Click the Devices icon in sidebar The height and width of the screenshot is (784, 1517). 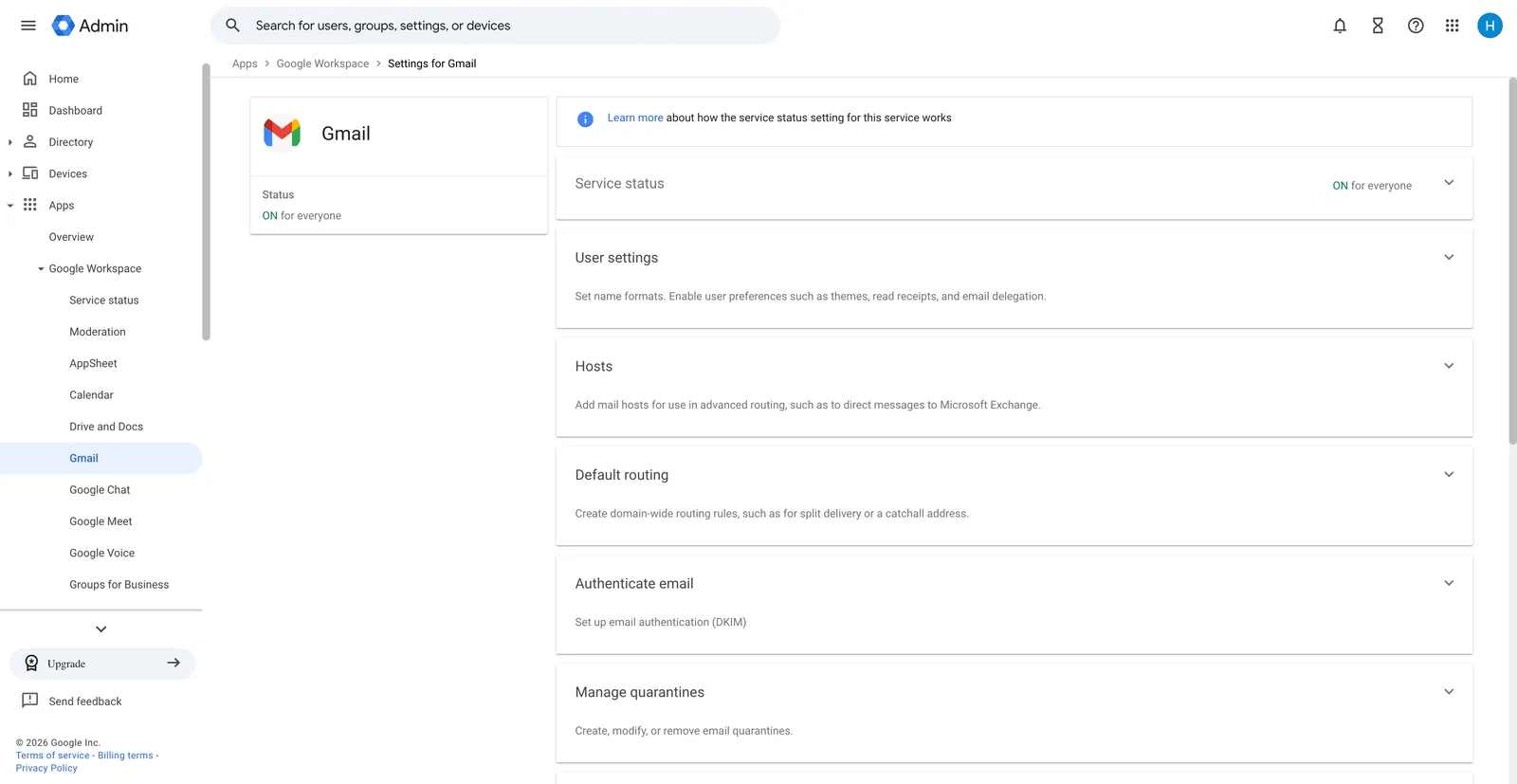30,173
